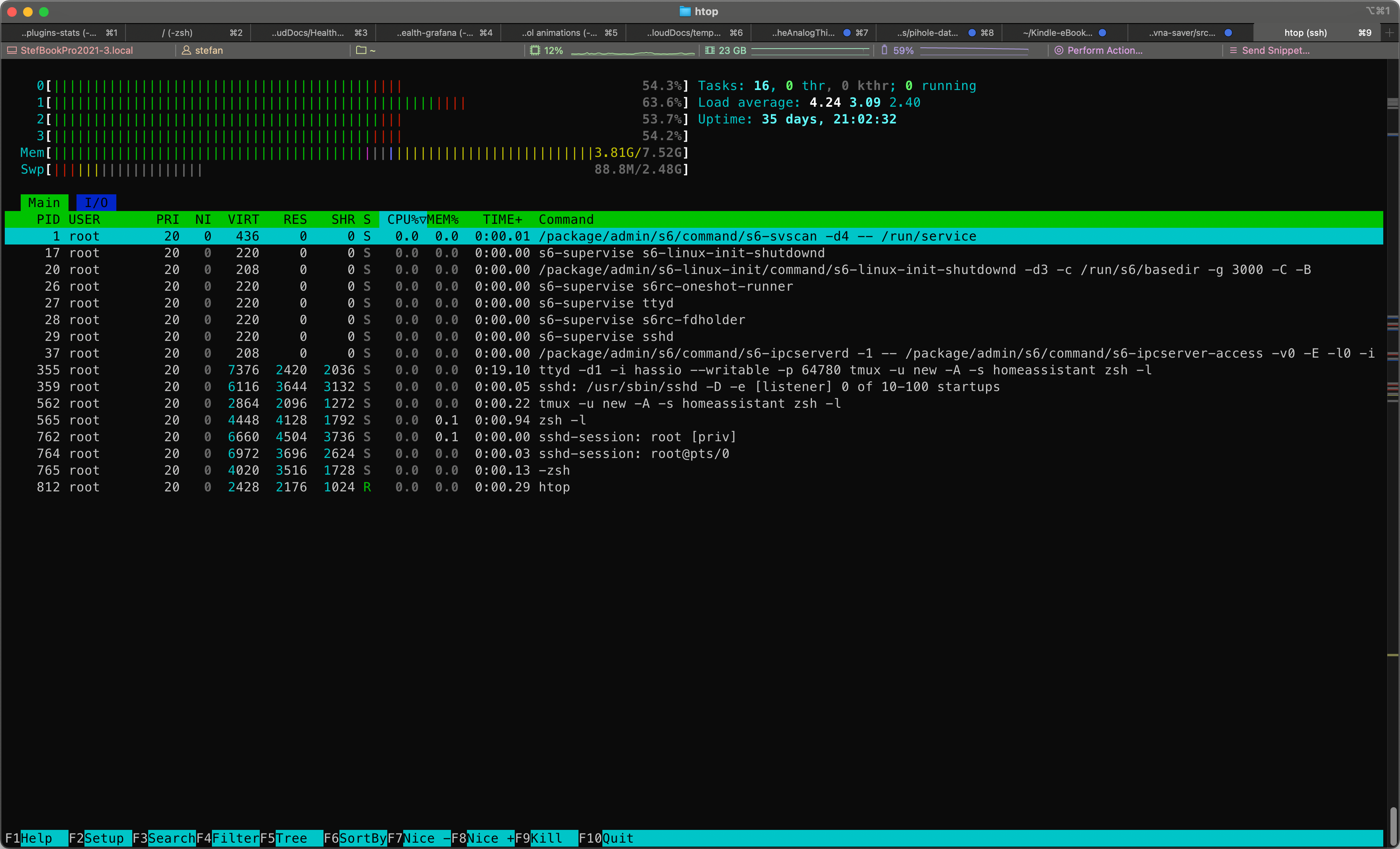Click the CPU chip icon in status bar
This screenshot has height=849, width=1400.
535,51
